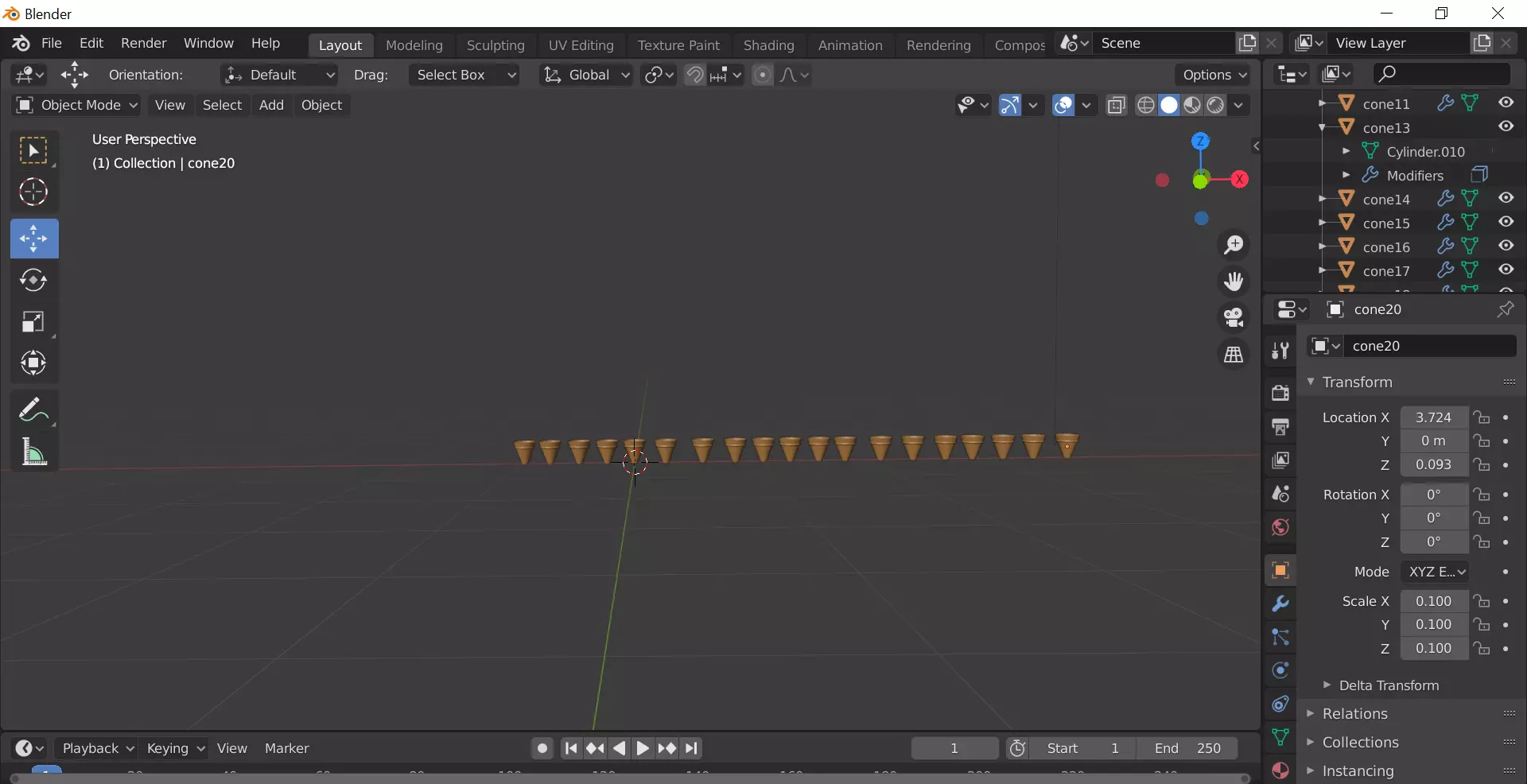
Task: Toggle cone15 eye visibility
Action: point(1506,222)
